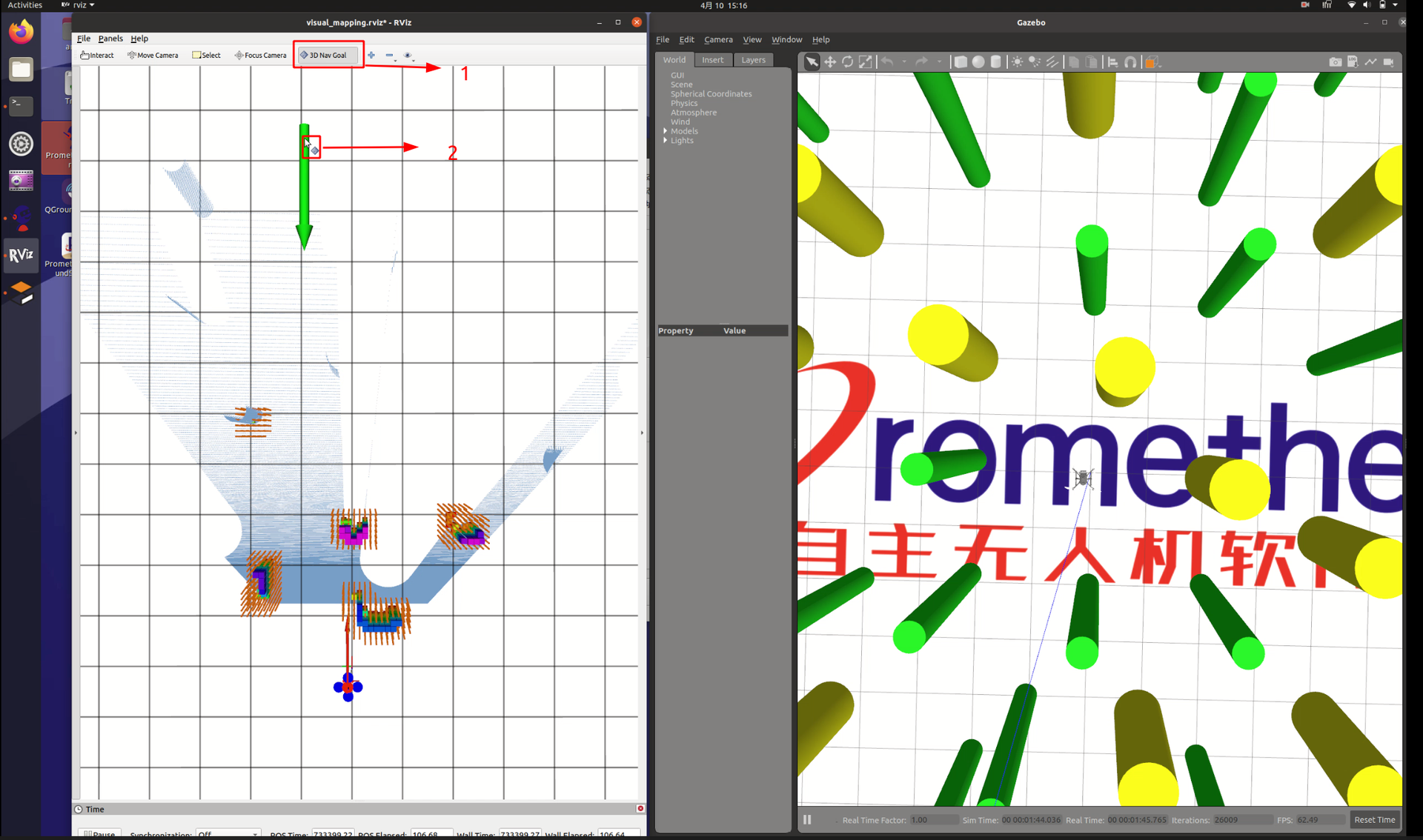
Task: Click the copy icon in Gazebo toolbar
Action: click(1074, 62)
